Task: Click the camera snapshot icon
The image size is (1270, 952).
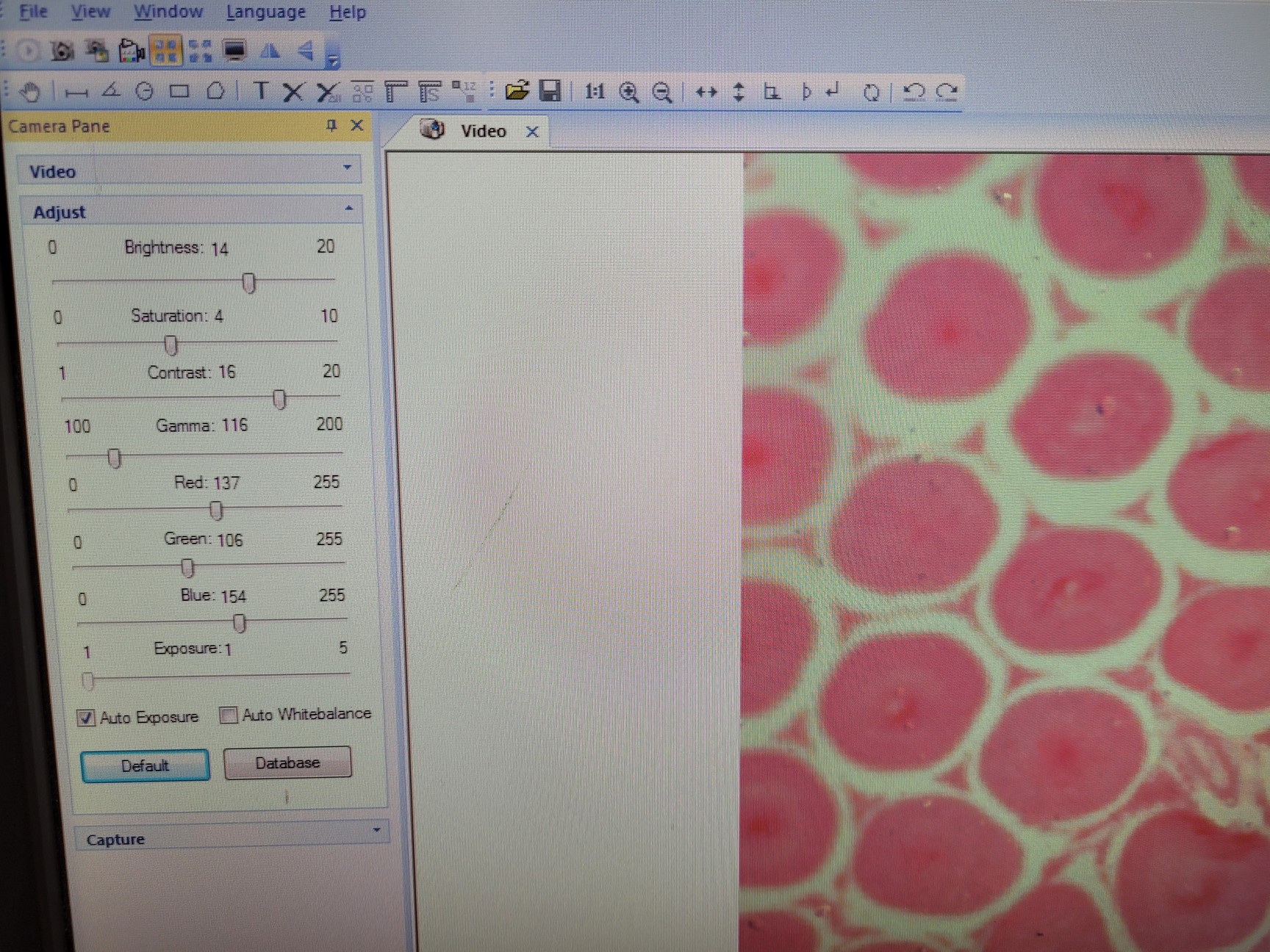Action: (x=62, y=51)
